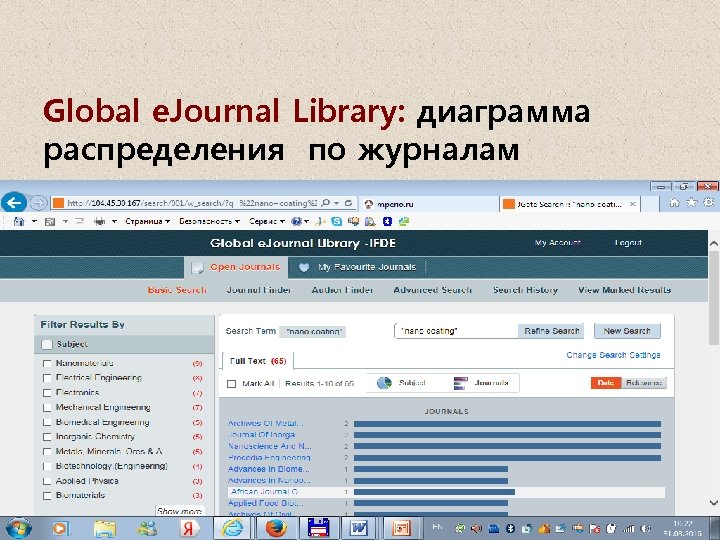Open the Search History menu item
The width and height of the screenshot is (720, 540).
point(525,290)
